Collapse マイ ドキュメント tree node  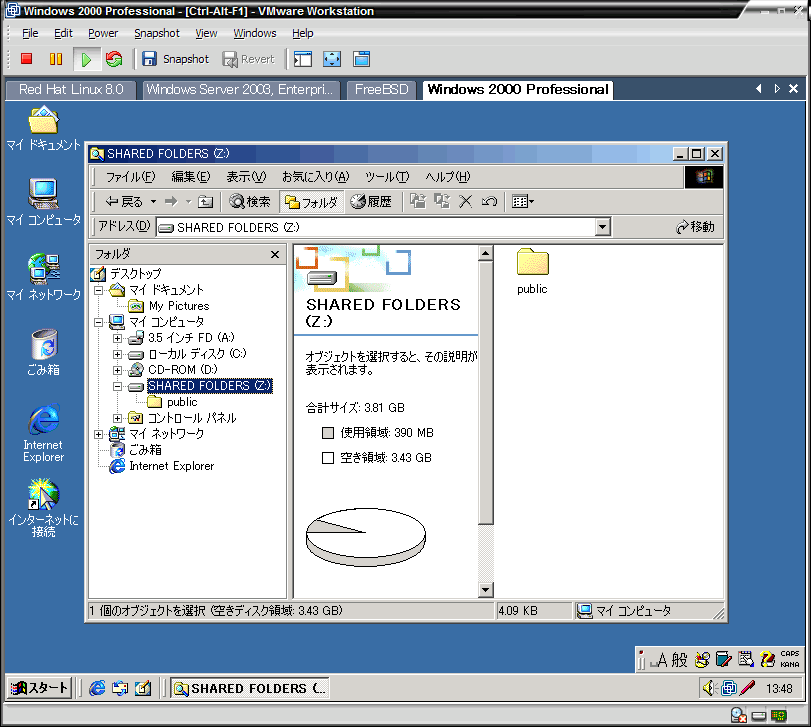(98, 290)
